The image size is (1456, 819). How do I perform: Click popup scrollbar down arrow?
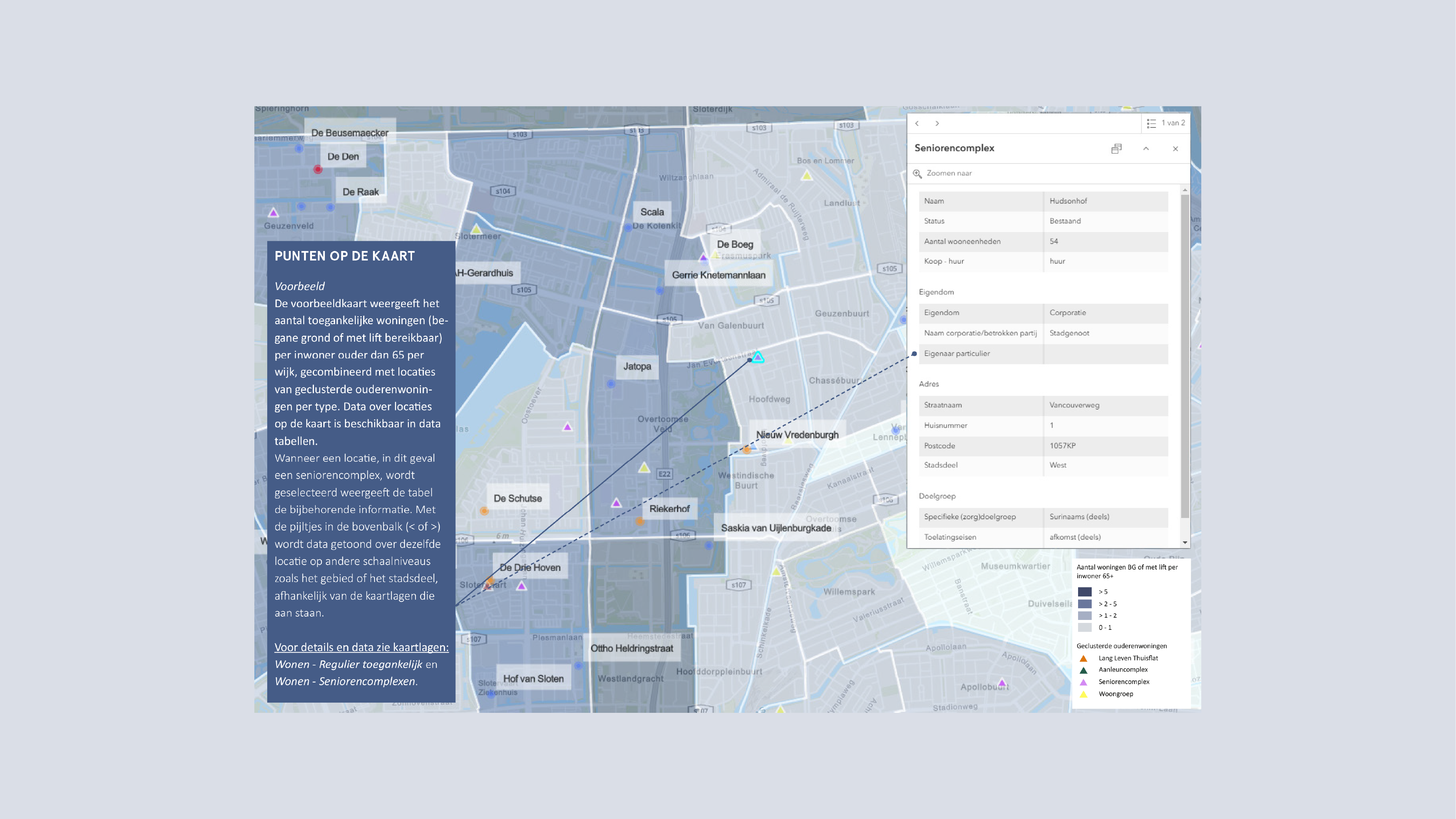click(1185, 543)
